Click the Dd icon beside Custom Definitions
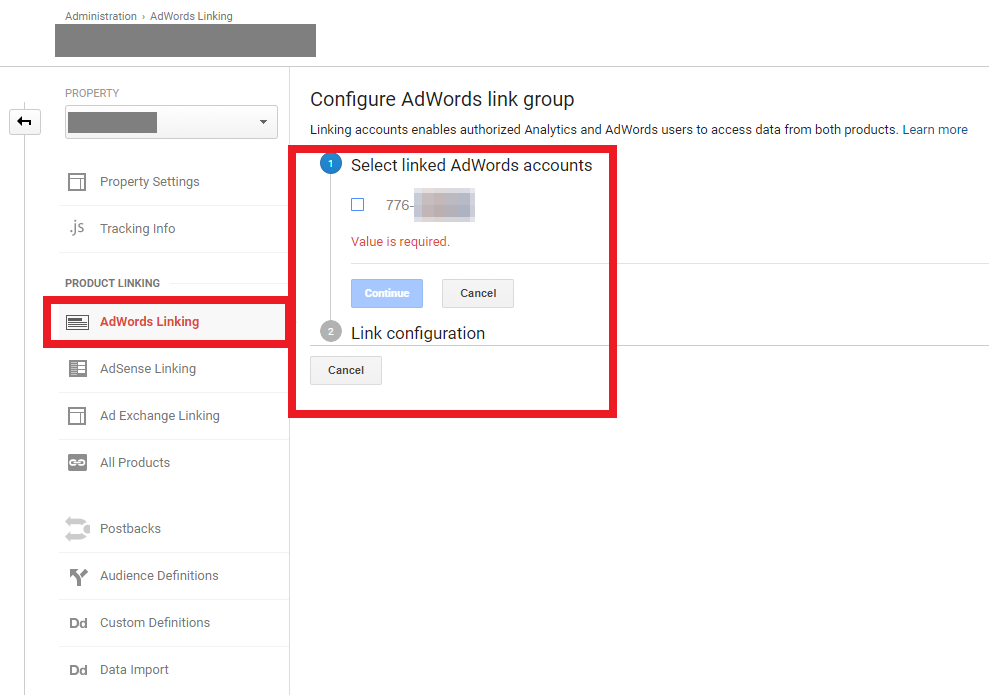This screenshot has width=989, height=695. pos(78,623)
